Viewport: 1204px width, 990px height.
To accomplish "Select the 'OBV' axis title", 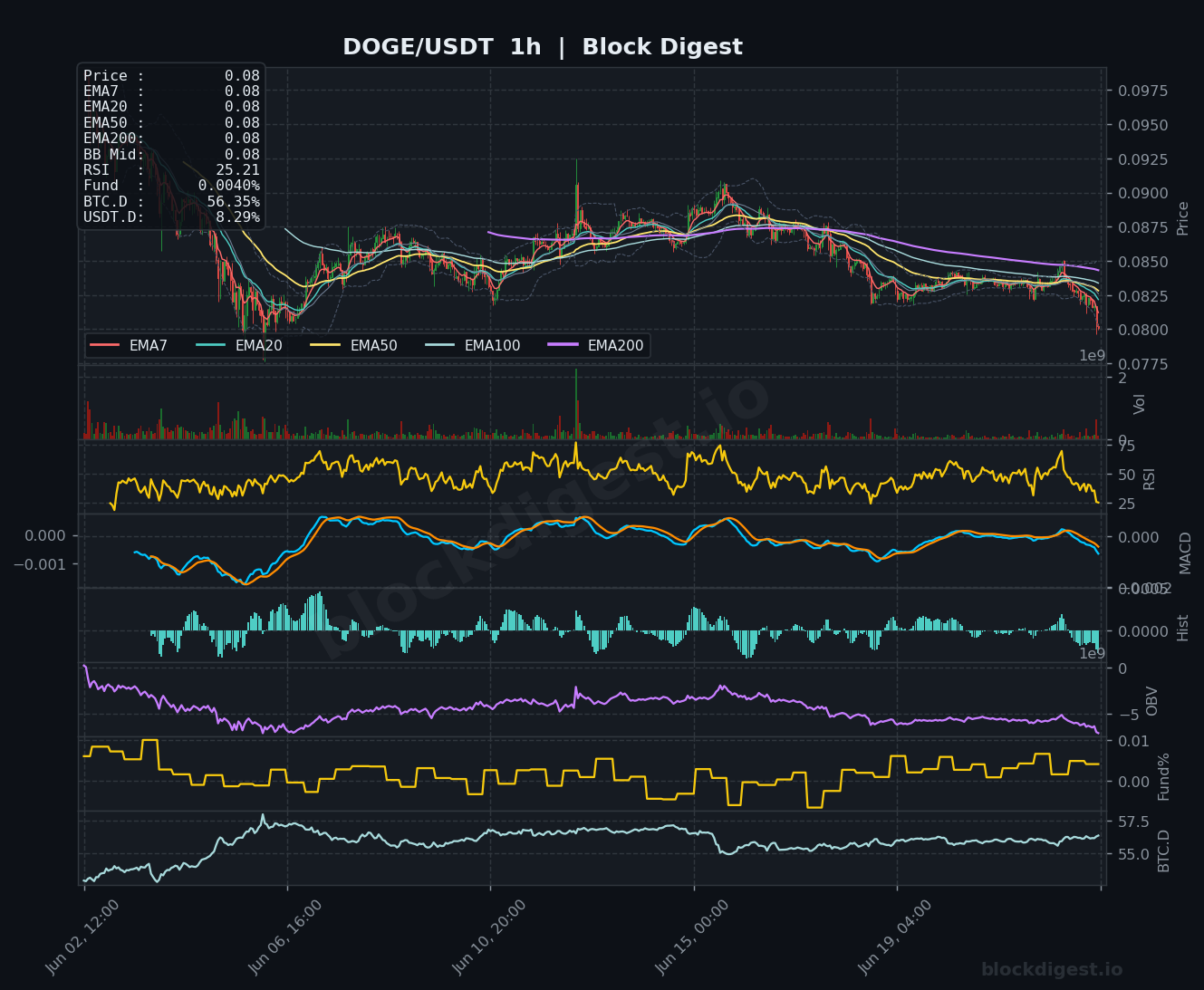I will pos(1152,701).
